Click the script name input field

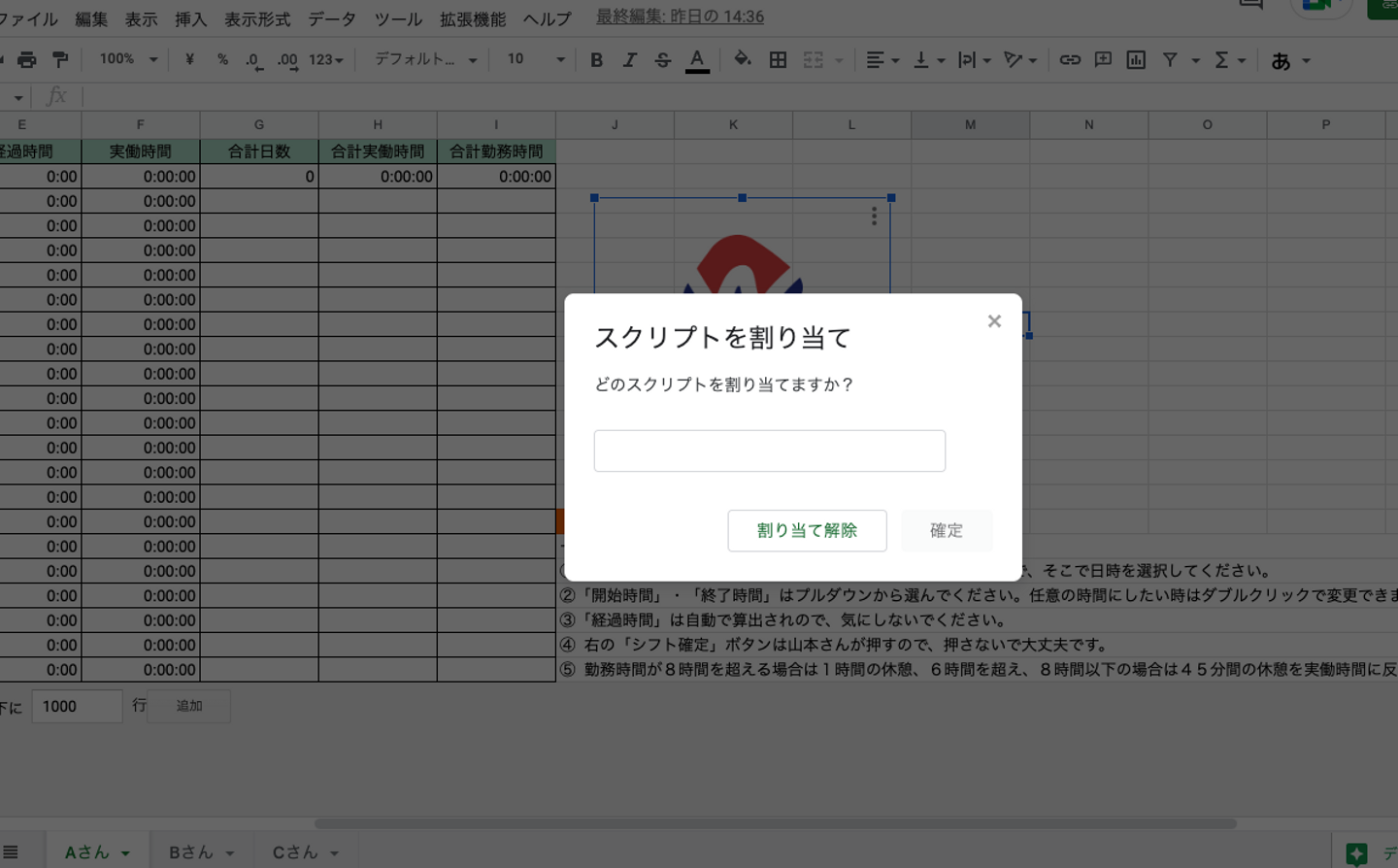(769, 451)
